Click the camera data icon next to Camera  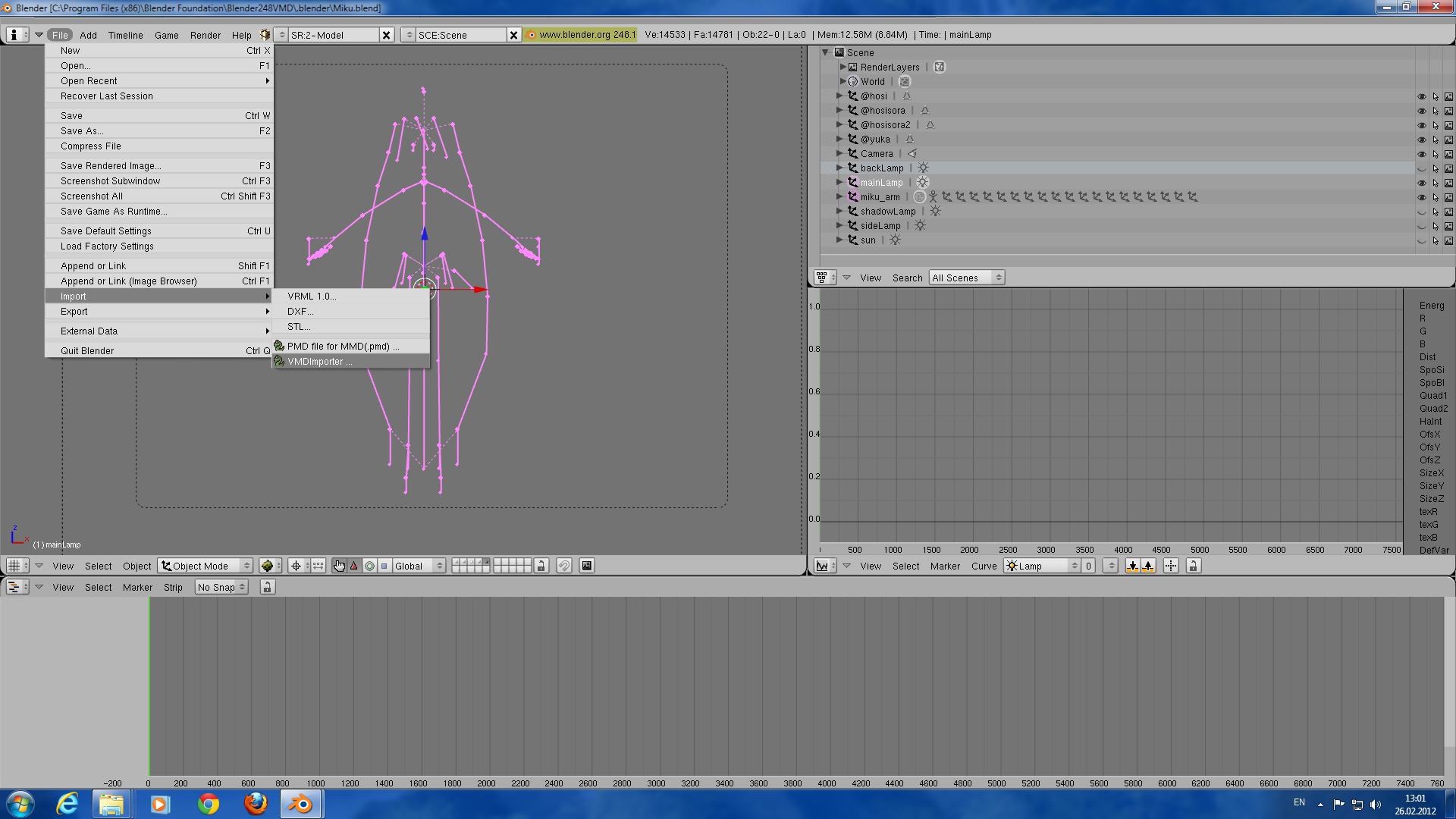(912, 154)
